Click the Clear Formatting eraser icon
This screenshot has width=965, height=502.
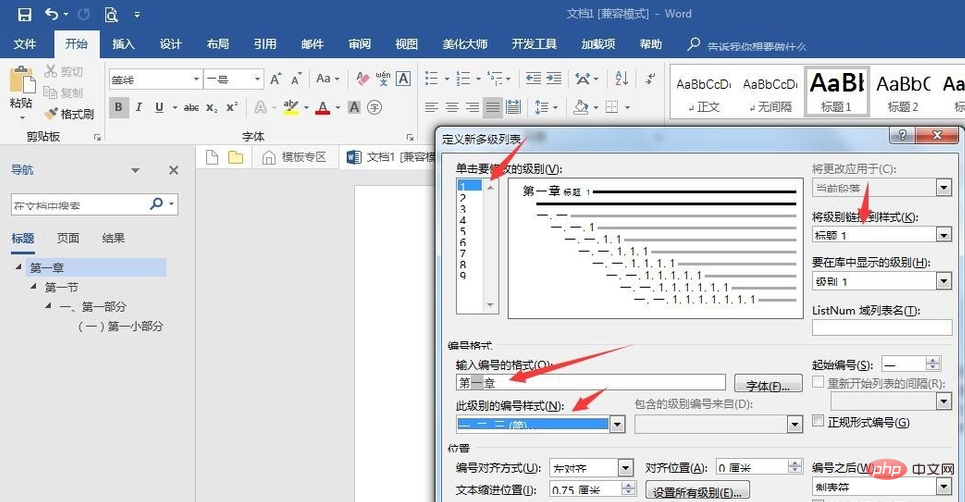point(361,79)
